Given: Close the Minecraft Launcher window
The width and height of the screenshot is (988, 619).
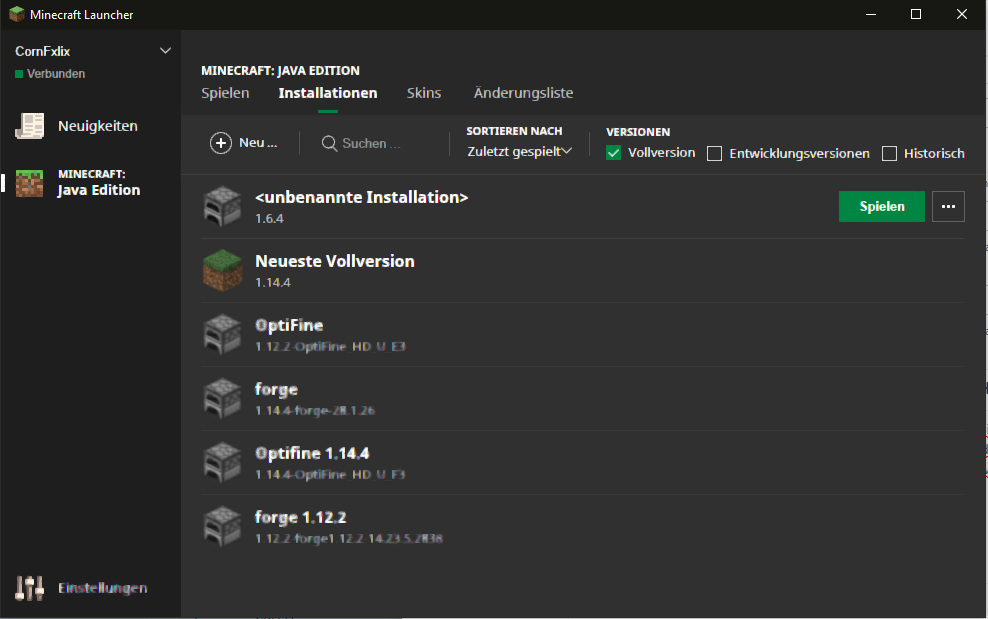Looking at the screenshot, I should click(x=962, y=14).
